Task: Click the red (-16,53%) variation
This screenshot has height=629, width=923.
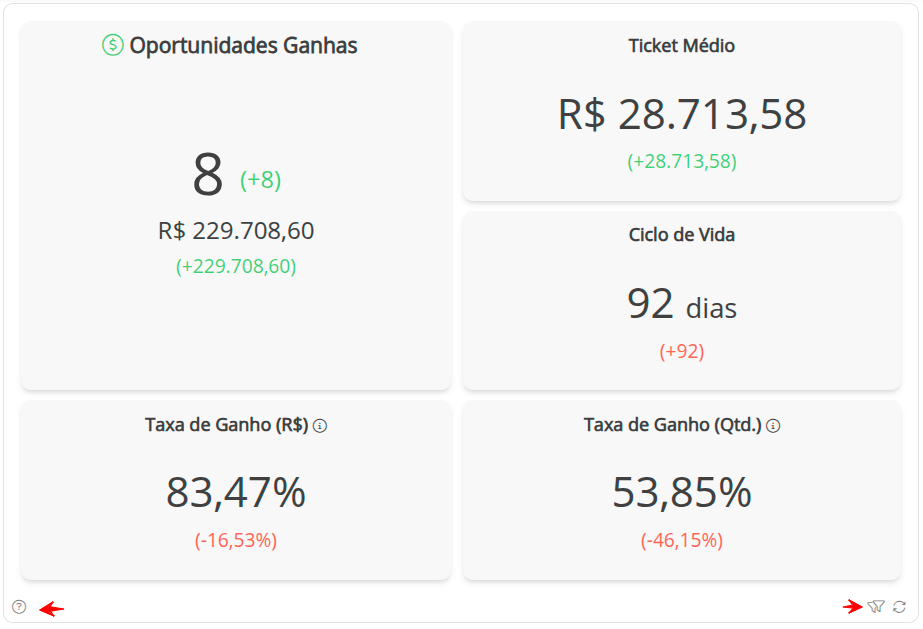Action: (236, 541)
